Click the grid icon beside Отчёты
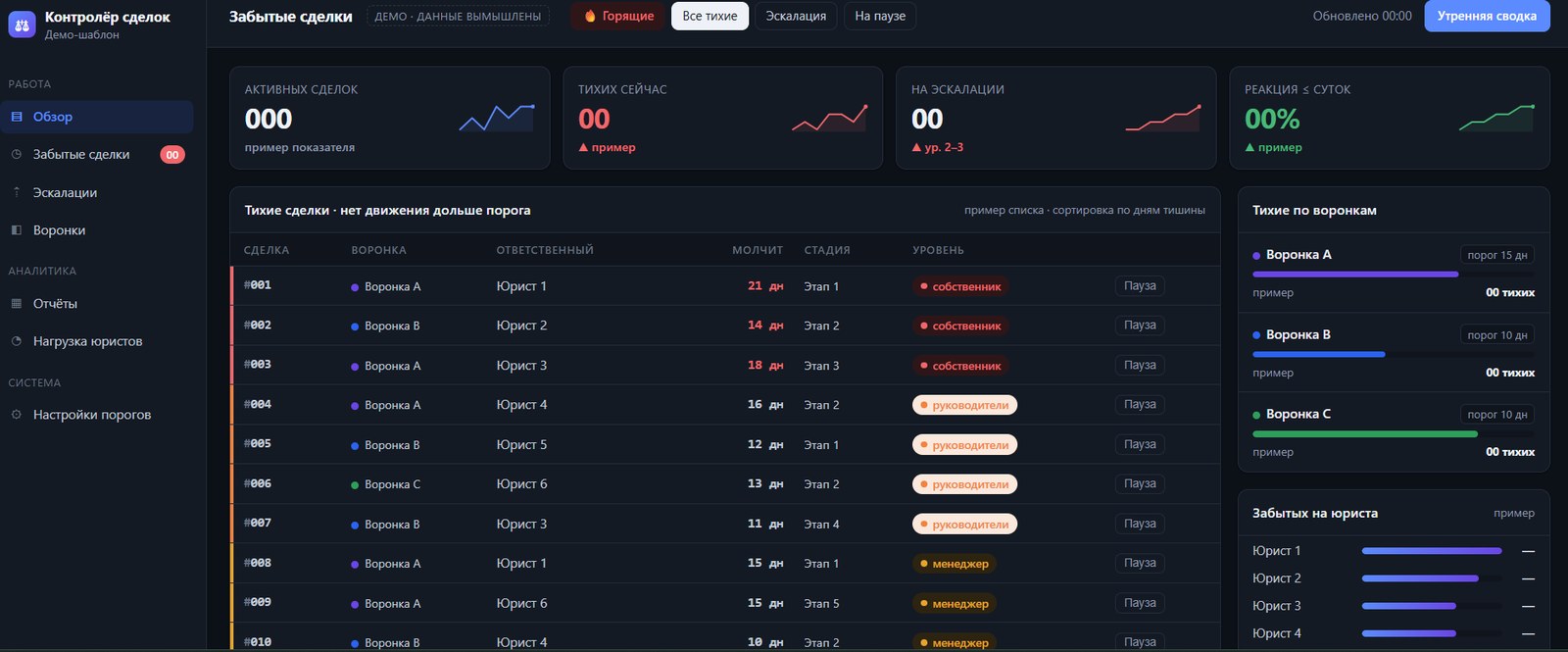1568x652 pixels. (x=17, y=304)
